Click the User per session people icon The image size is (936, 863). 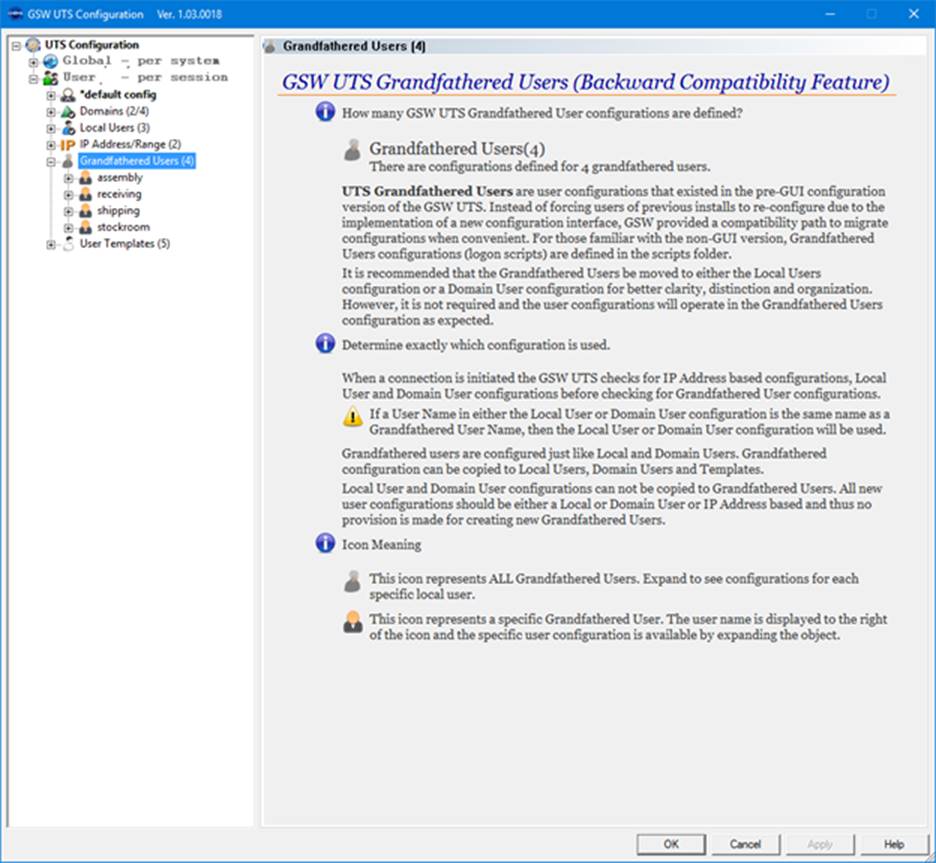(51, 78)
